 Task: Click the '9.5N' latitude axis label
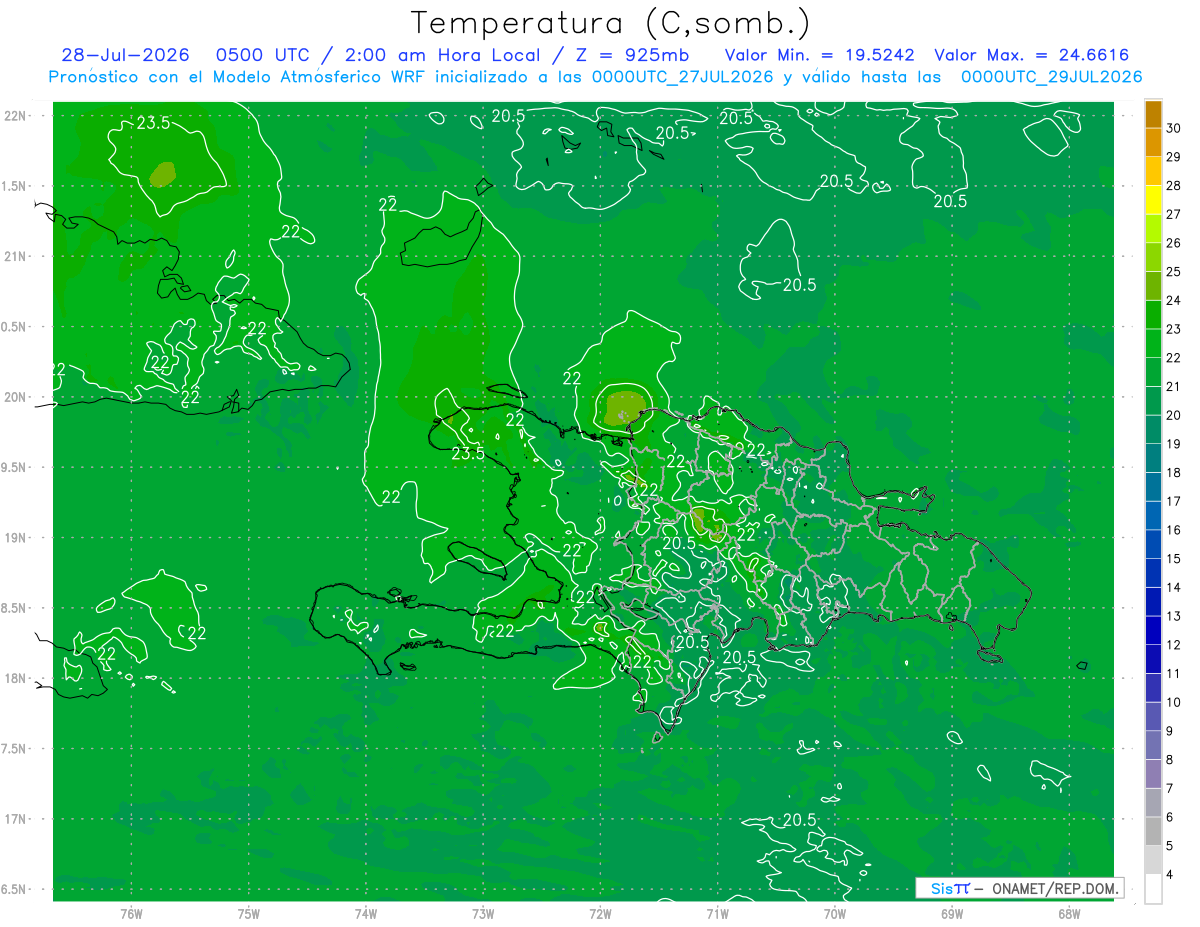tap(15, 467)
